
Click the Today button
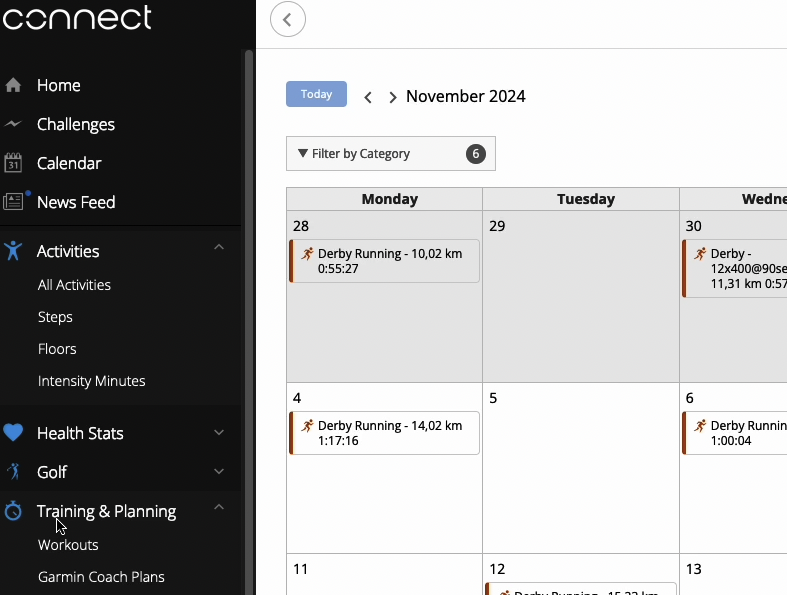click(x=316, y=94)
